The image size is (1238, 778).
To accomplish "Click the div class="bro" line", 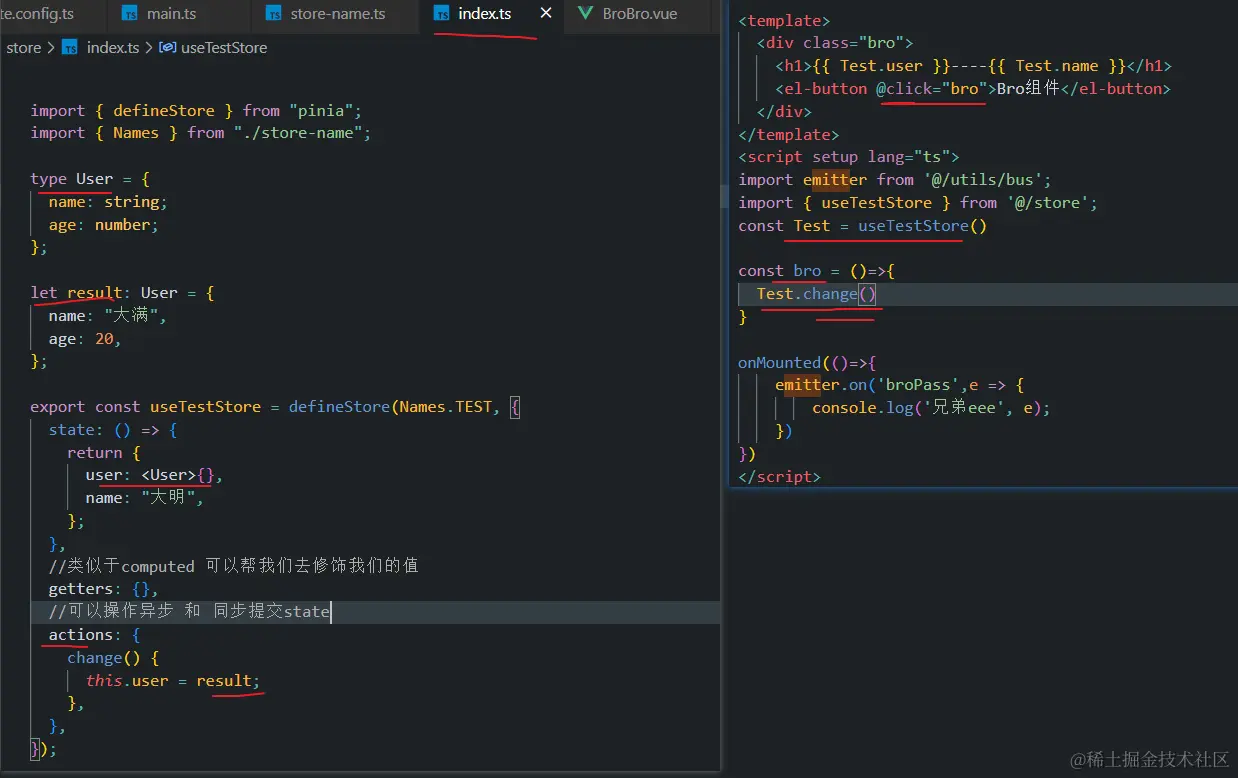I will pos(835,43).
